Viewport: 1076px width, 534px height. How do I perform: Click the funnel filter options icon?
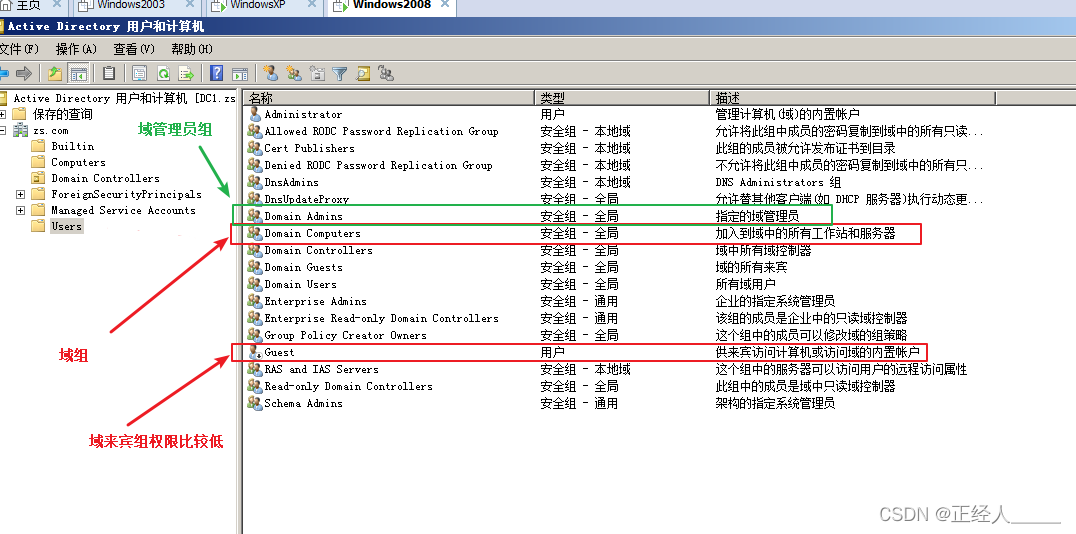(340, 73)
